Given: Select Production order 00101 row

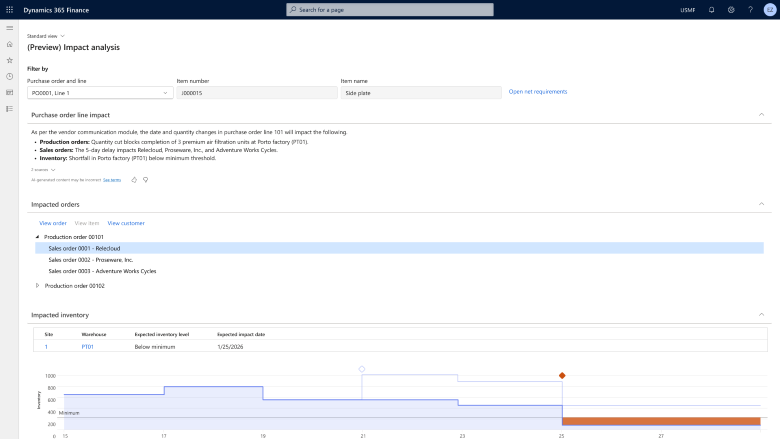Looking at the screenshot, I should tap(74, 237).
